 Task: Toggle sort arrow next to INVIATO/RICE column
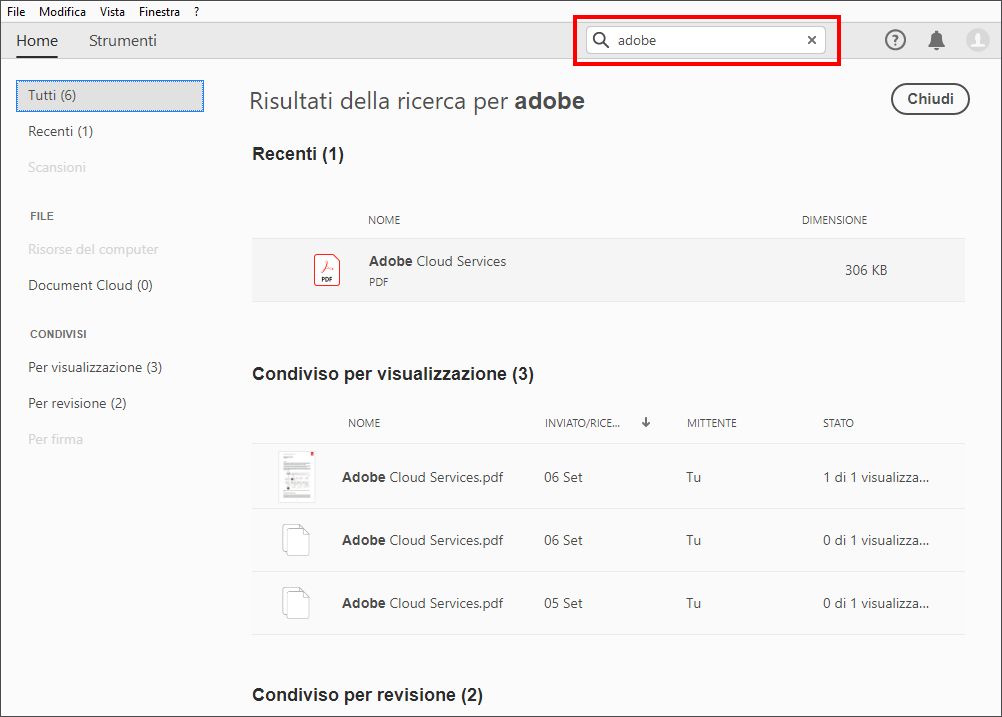[646, 422]
